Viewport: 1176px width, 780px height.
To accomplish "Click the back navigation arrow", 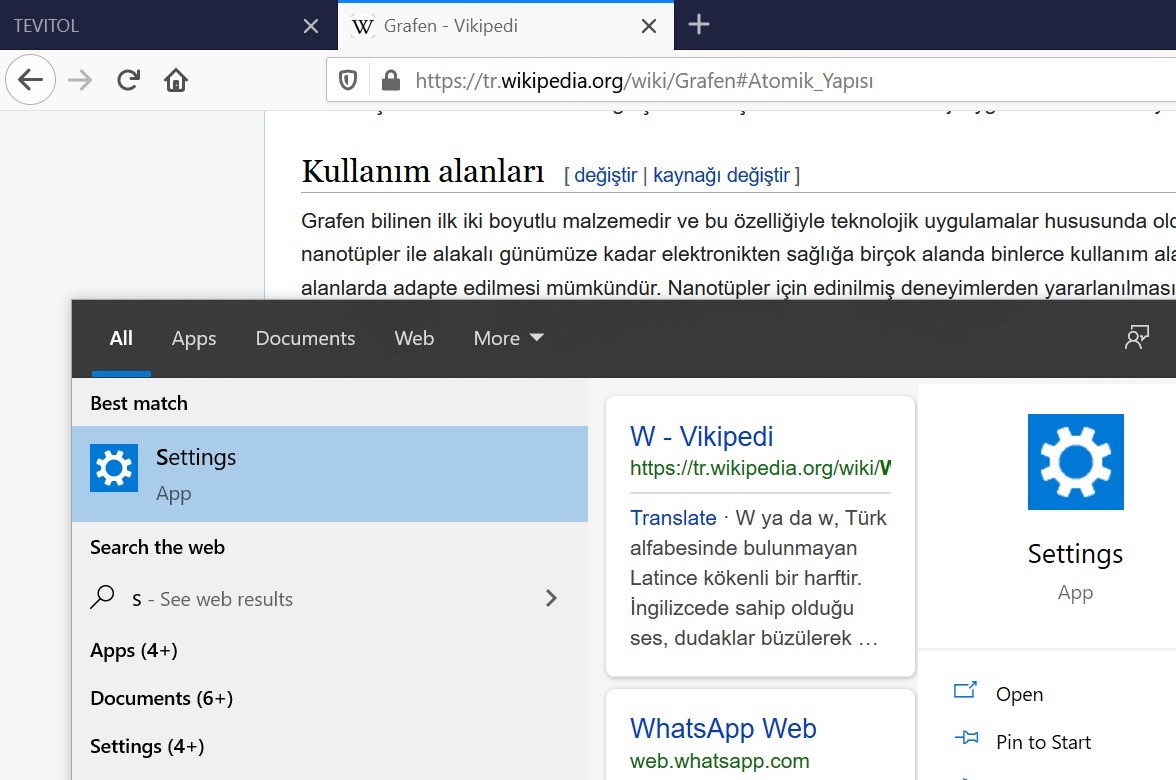I will [30, 79].
